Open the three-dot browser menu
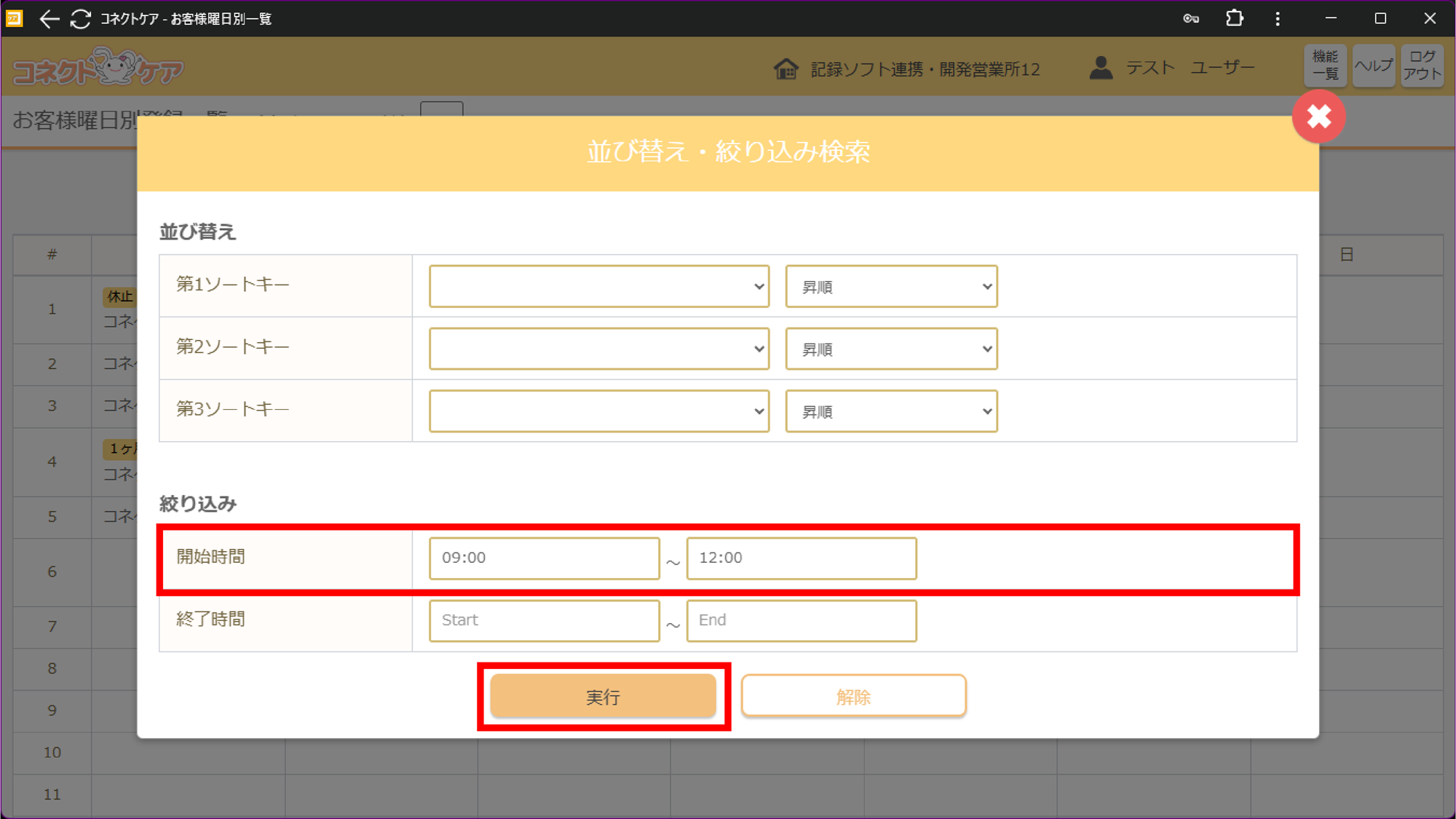The height and width of the screenshot is (819, 1456). point(1278,19)
